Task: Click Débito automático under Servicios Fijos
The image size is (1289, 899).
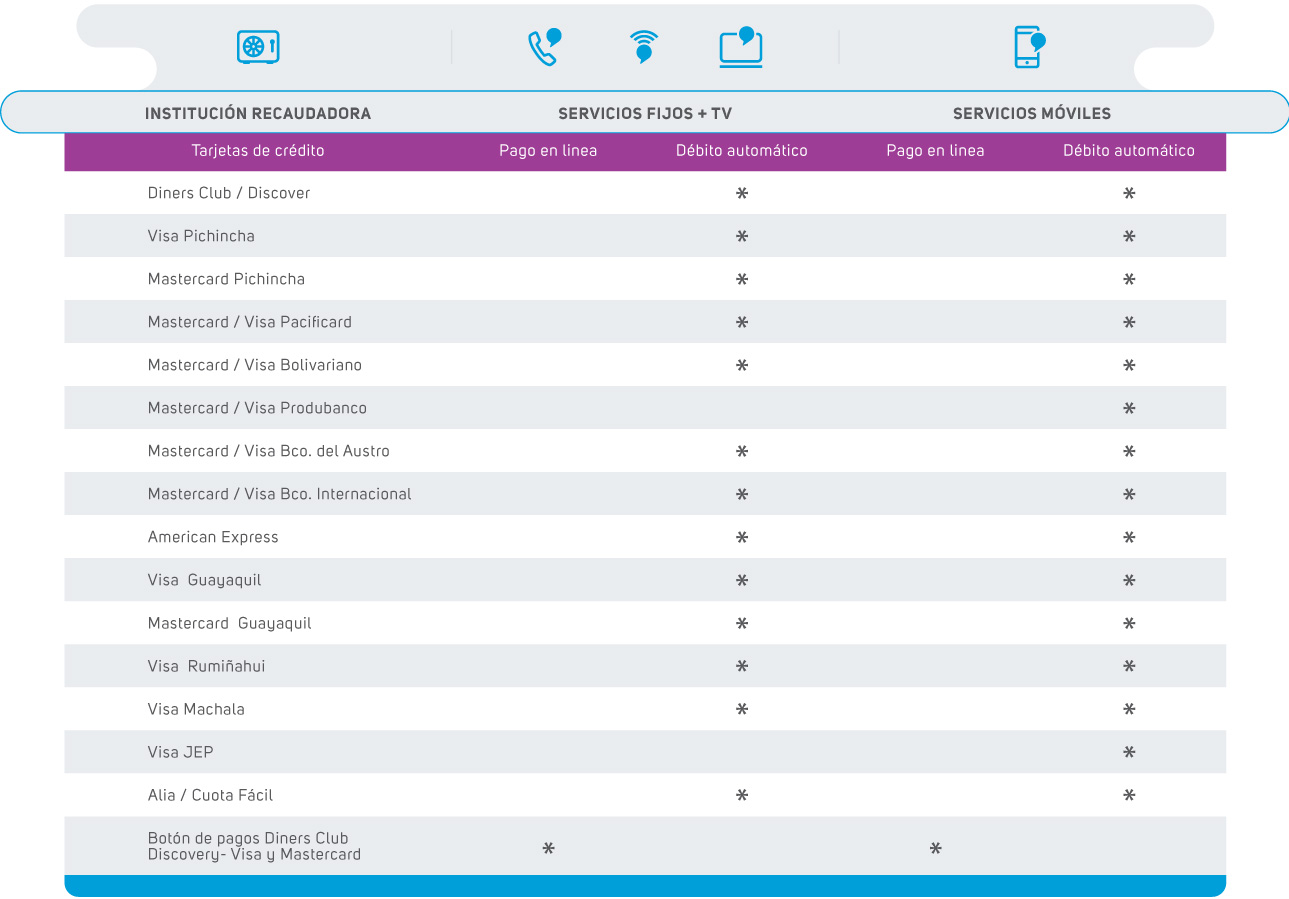Action: click(742, 151)
